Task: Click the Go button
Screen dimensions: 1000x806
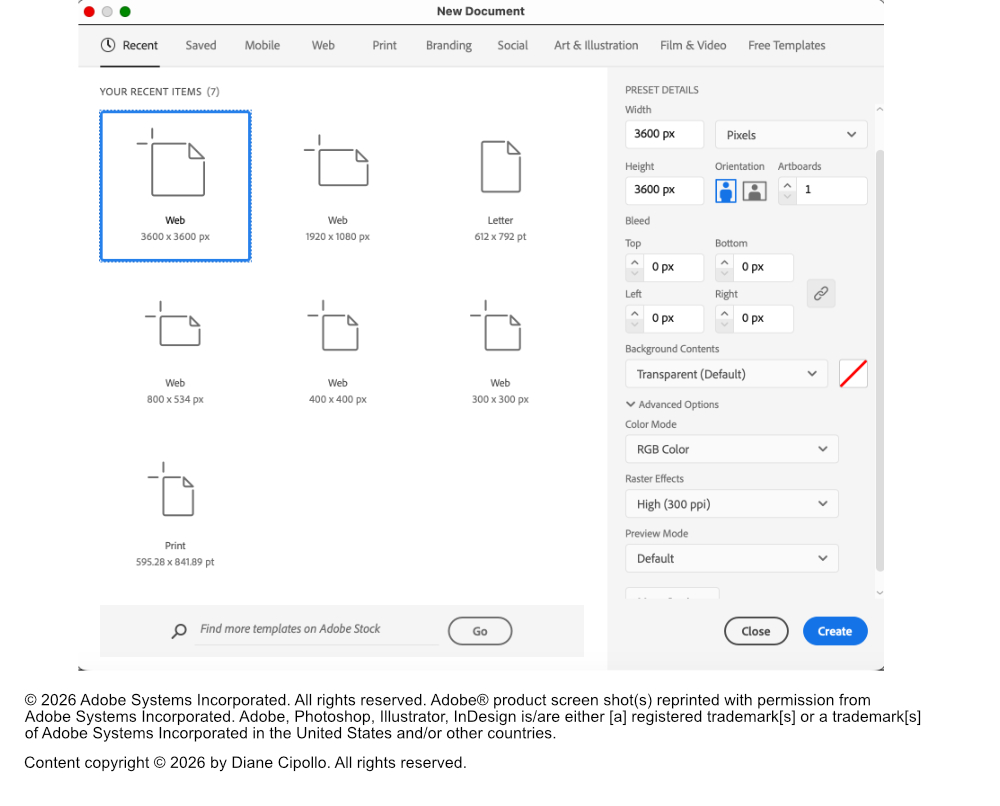Action: tap(480, 631)
